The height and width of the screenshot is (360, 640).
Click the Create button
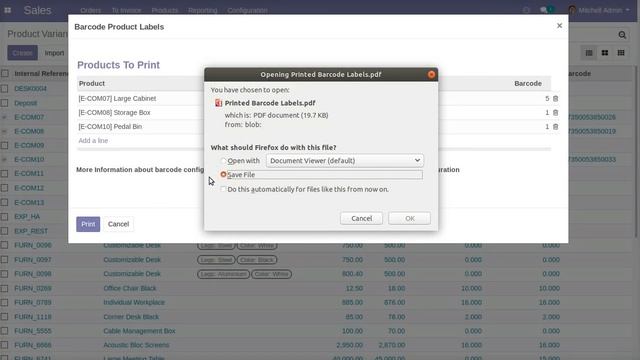(22, 53)
